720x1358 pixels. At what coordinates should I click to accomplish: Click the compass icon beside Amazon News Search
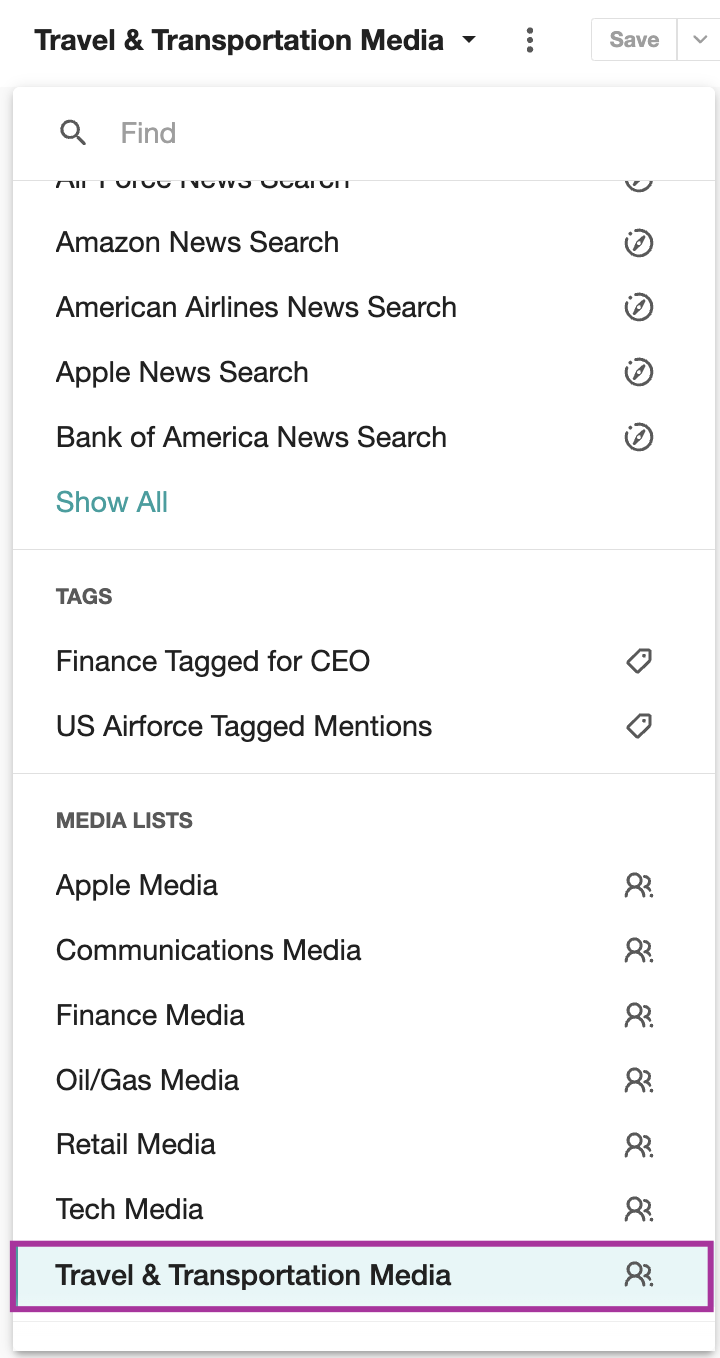point(639,243)
